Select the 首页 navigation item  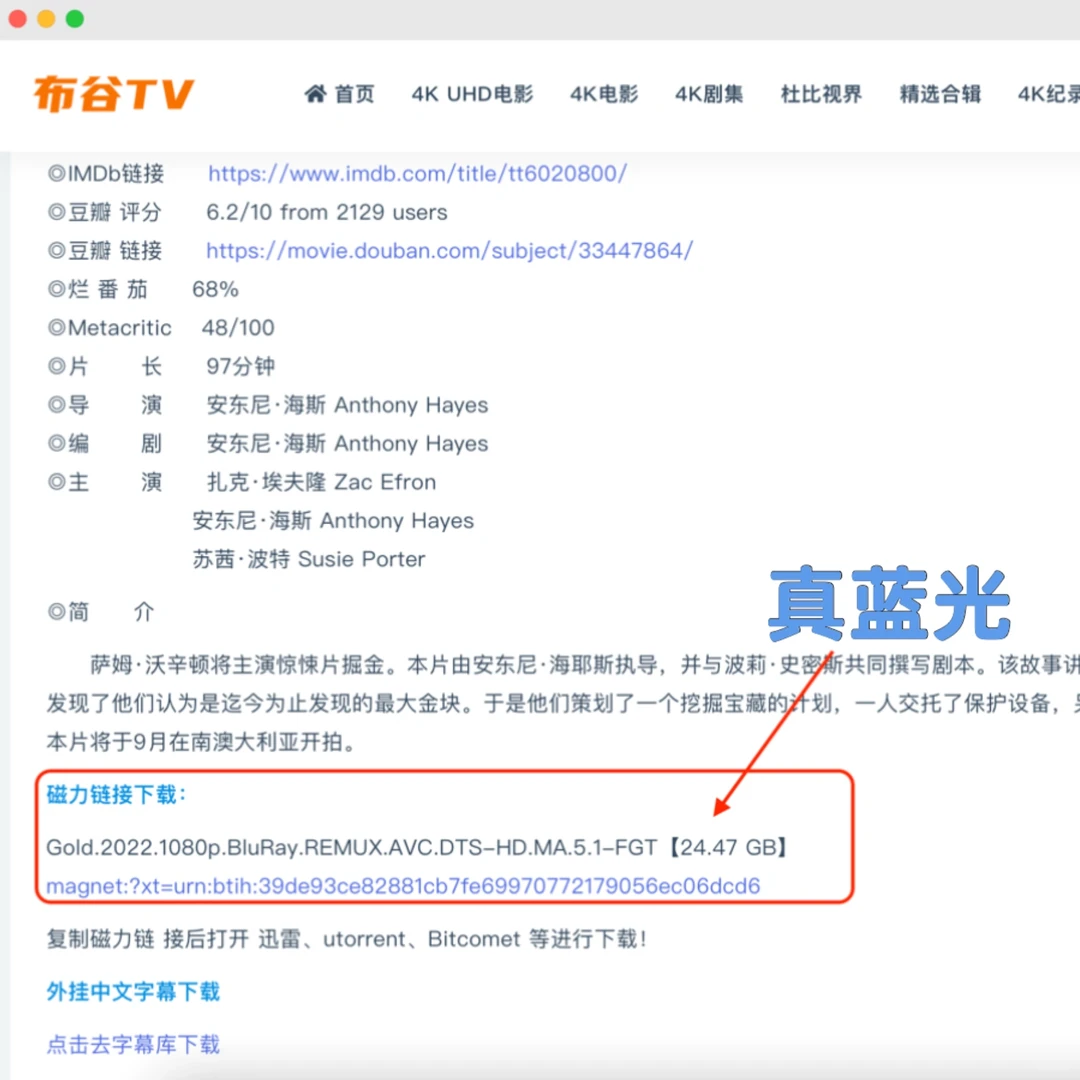(x=352, y=93)
